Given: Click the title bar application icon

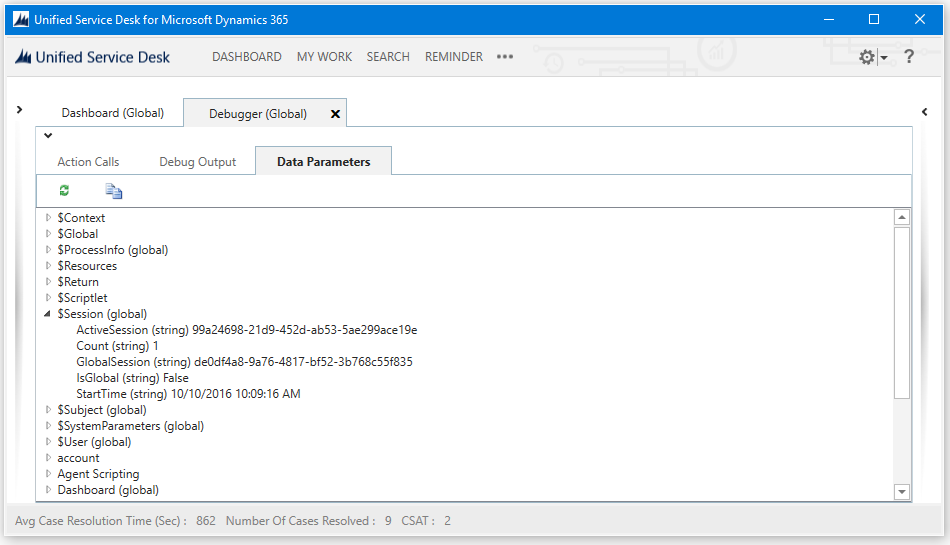Looking at the screenshot, I should coord(21,19).
